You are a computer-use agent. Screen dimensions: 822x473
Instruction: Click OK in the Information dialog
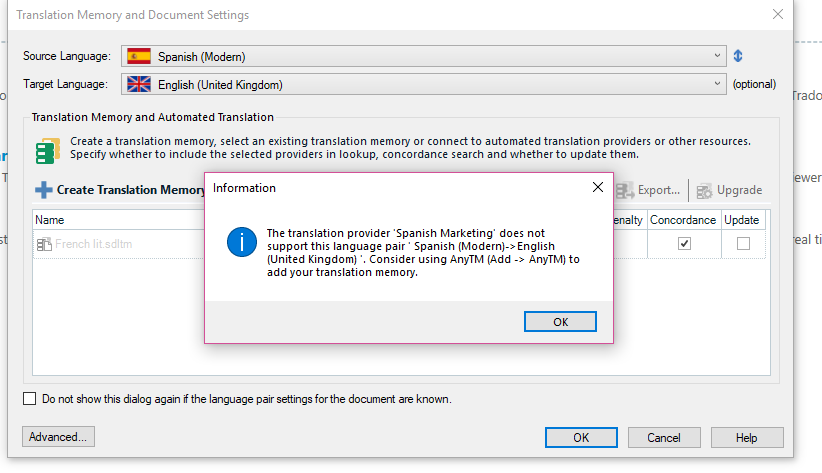coord(560,321)
